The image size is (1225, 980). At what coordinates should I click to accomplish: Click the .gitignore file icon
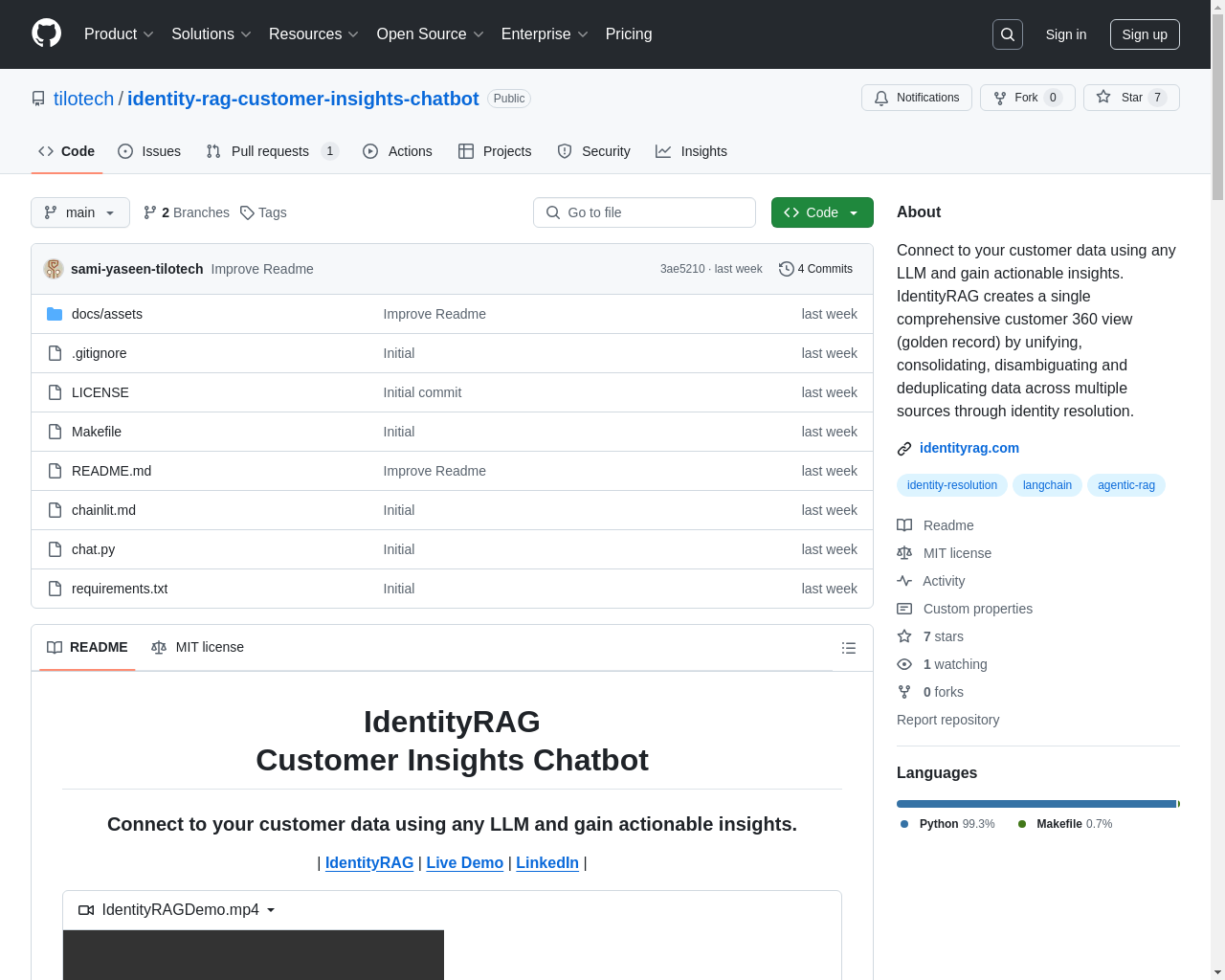click(x=55, y=353)
